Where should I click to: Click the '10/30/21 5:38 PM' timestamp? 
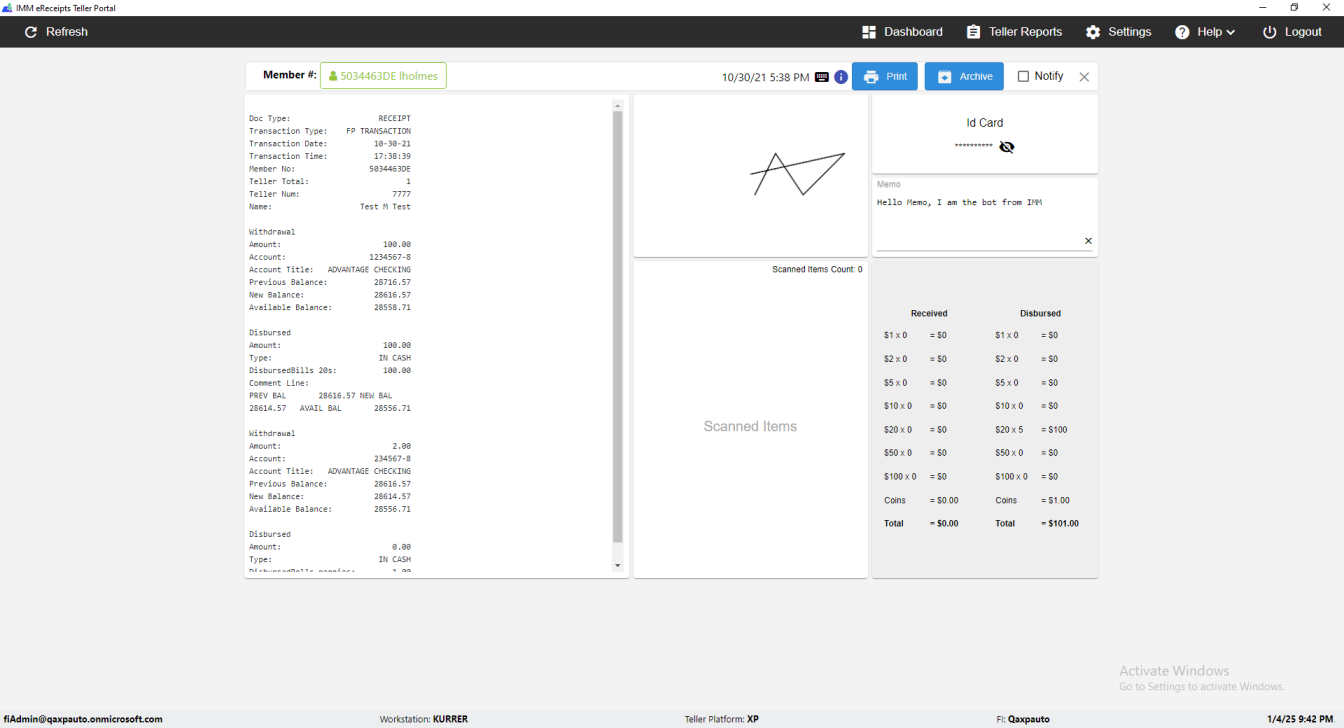point(765,77)
